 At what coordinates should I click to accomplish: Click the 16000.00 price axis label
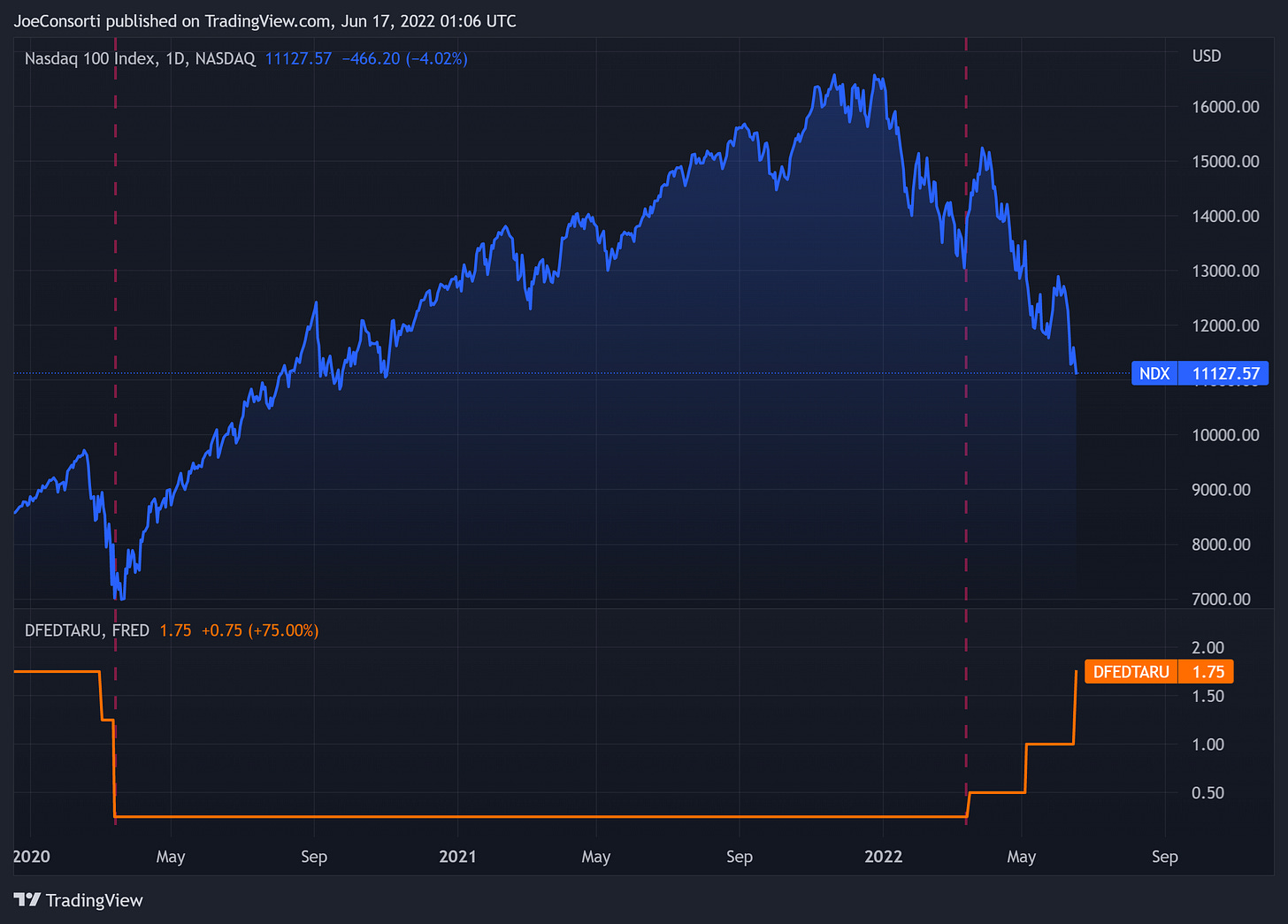pos(1225,107)
